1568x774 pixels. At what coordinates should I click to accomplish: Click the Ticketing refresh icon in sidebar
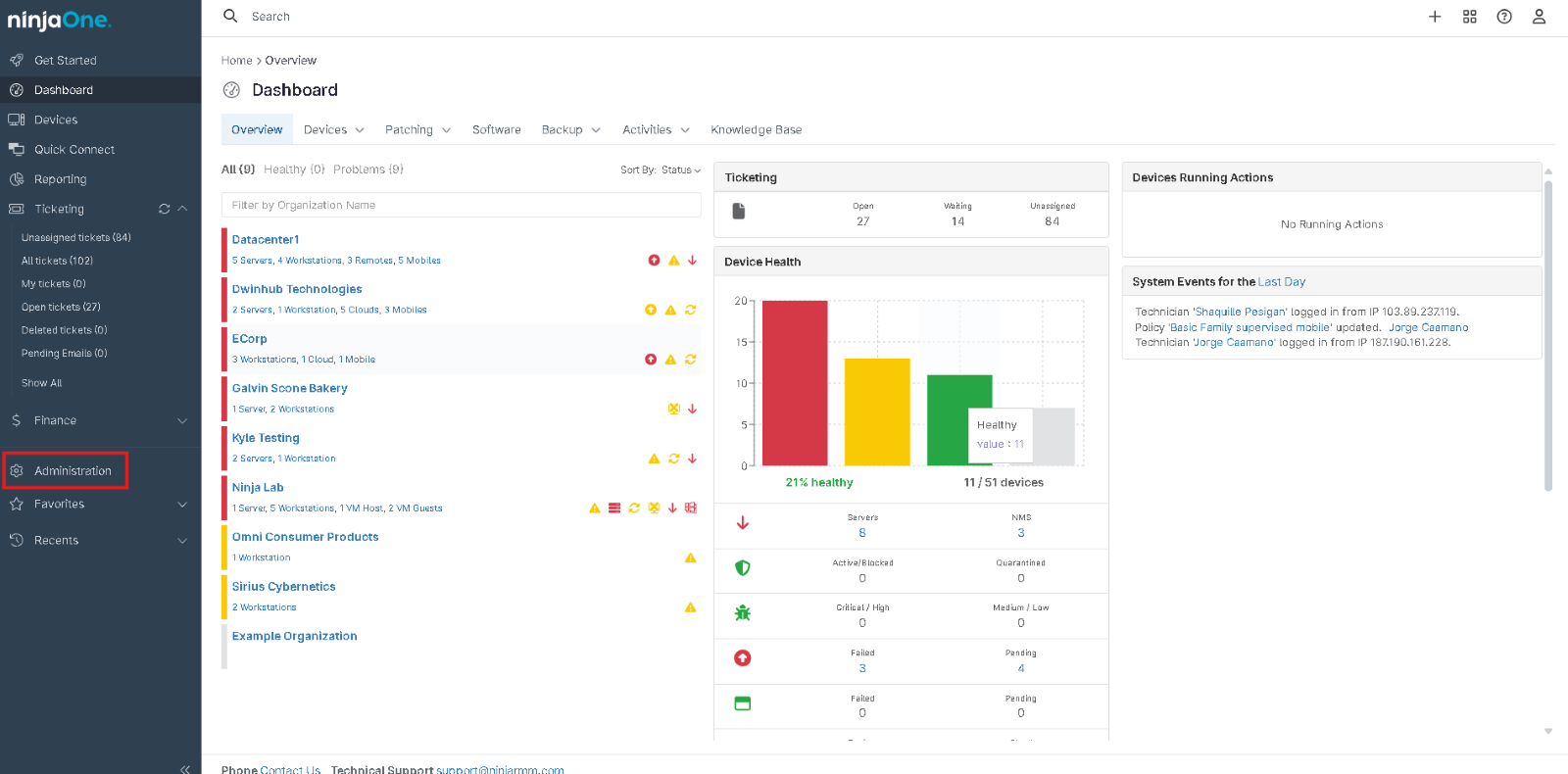click(x=165, y=209)
